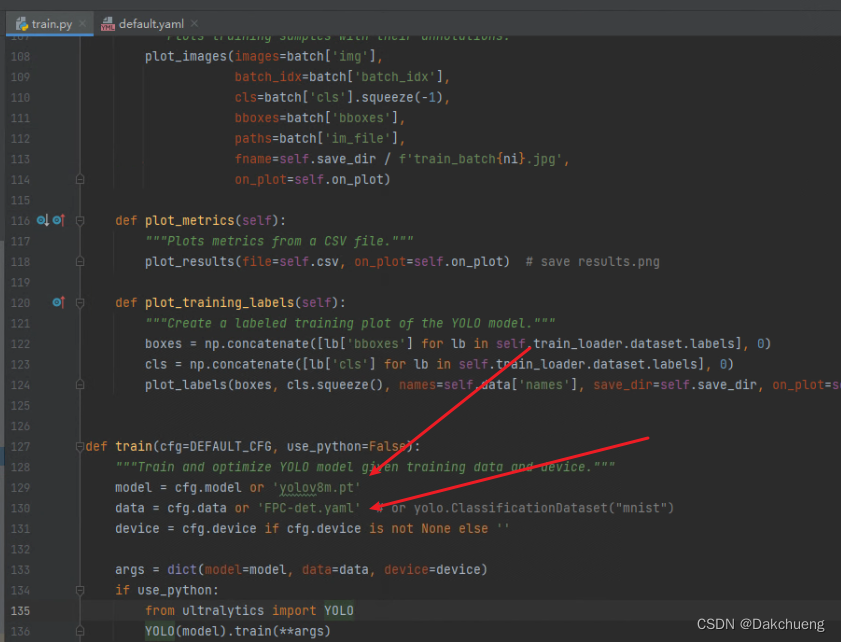841x642 pixels.
Task: Click the overridden-method gutter icon on line 116
Action: (x=42, y=220)
